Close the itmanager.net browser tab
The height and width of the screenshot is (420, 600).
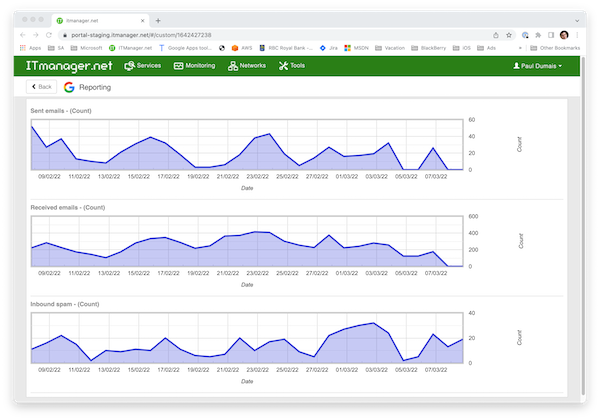tap(142, 21)
